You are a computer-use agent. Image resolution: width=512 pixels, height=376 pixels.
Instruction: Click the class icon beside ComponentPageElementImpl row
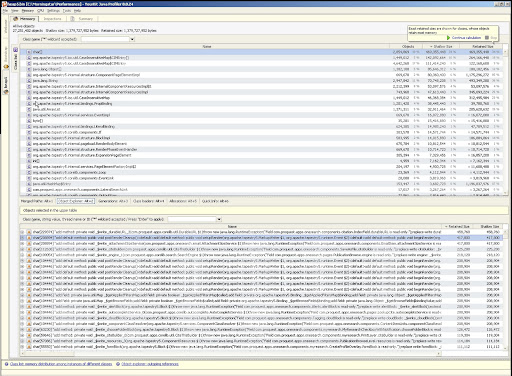(29, 75)
